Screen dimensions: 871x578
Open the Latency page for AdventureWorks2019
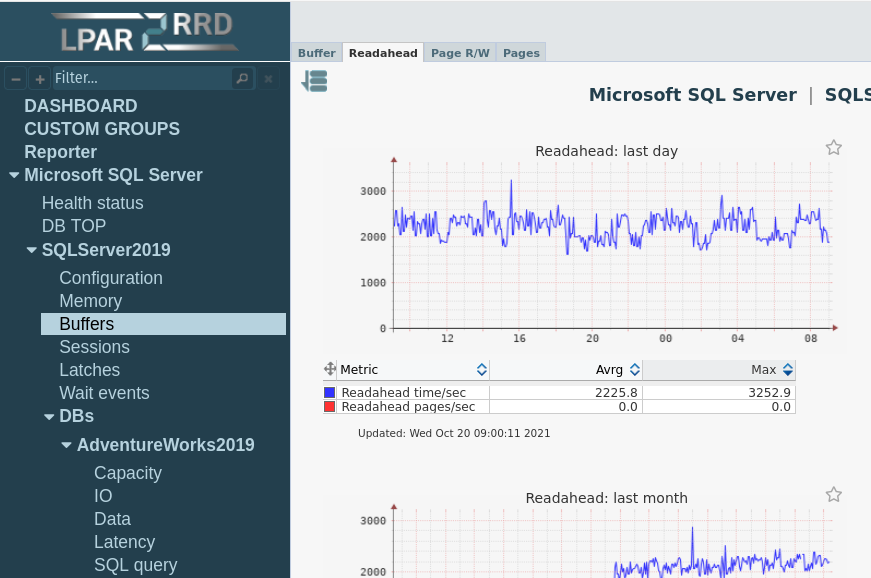pos(125,541)
